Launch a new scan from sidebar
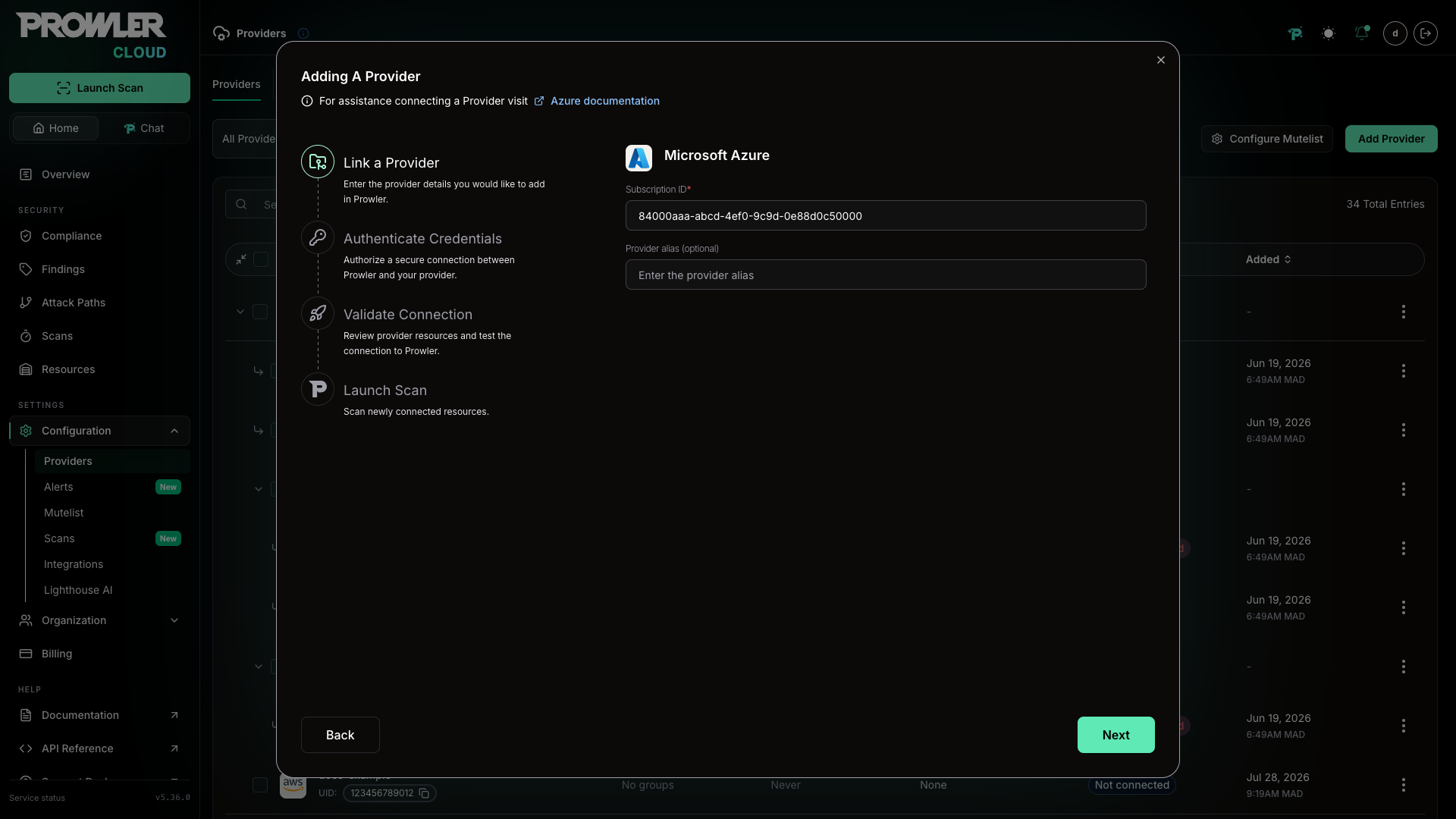This screenshot has width=1456, height=819. click(x=99, y=88)
